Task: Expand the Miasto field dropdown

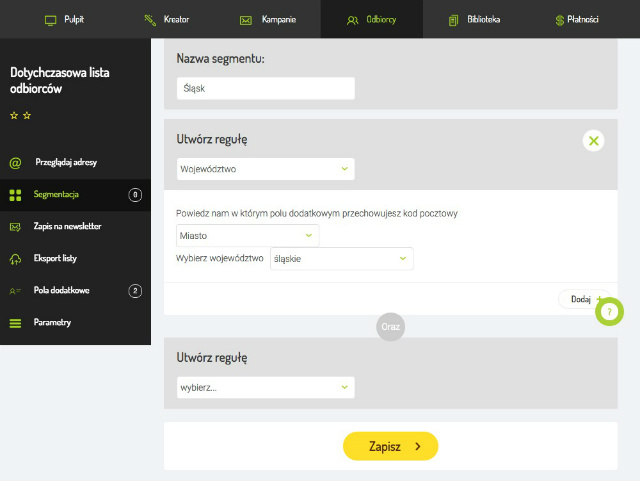Action: pyautogui.click(x=247, y=235)
